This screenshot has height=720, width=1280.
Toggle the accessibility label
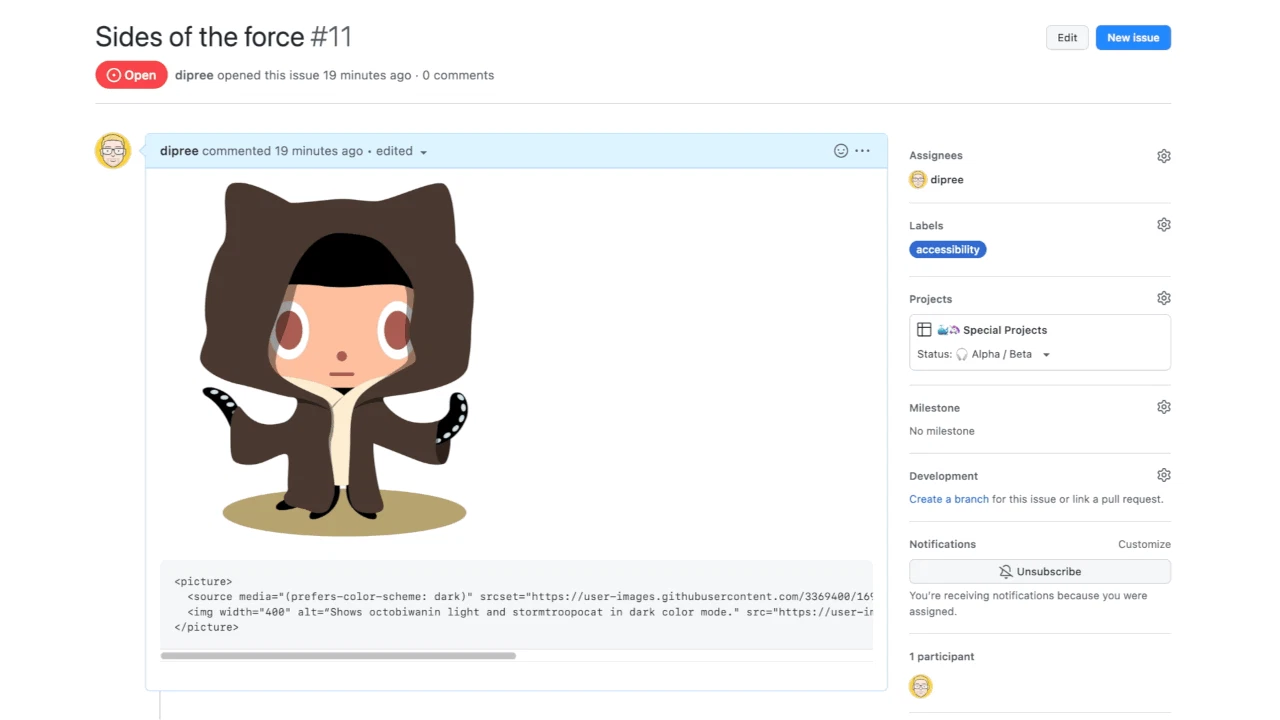click(x=947, y=249)
